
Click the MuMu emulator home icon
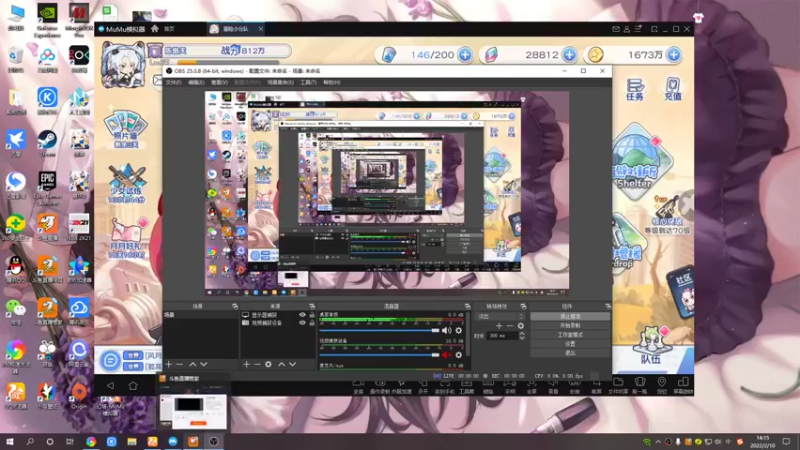[x=155, y=29]
